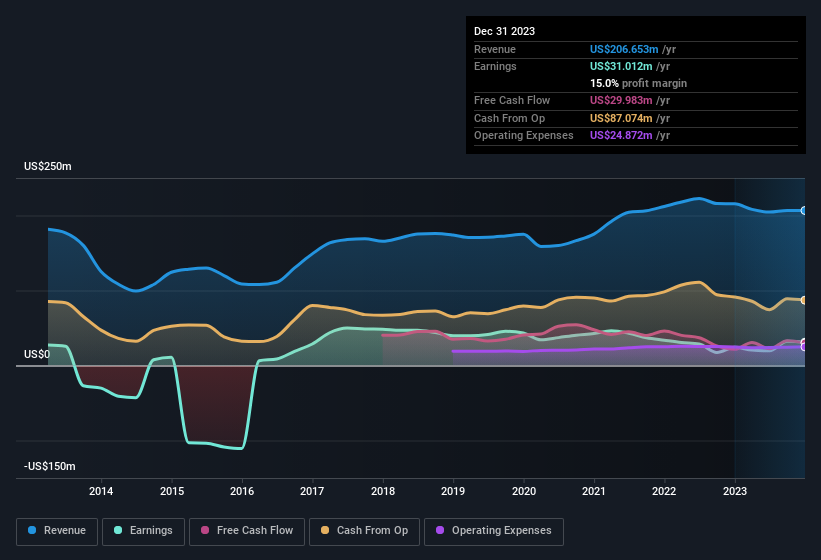The image size is (821, 560).
Task: Click the 15.0% profit margin text
Action: tap(638, 83)
